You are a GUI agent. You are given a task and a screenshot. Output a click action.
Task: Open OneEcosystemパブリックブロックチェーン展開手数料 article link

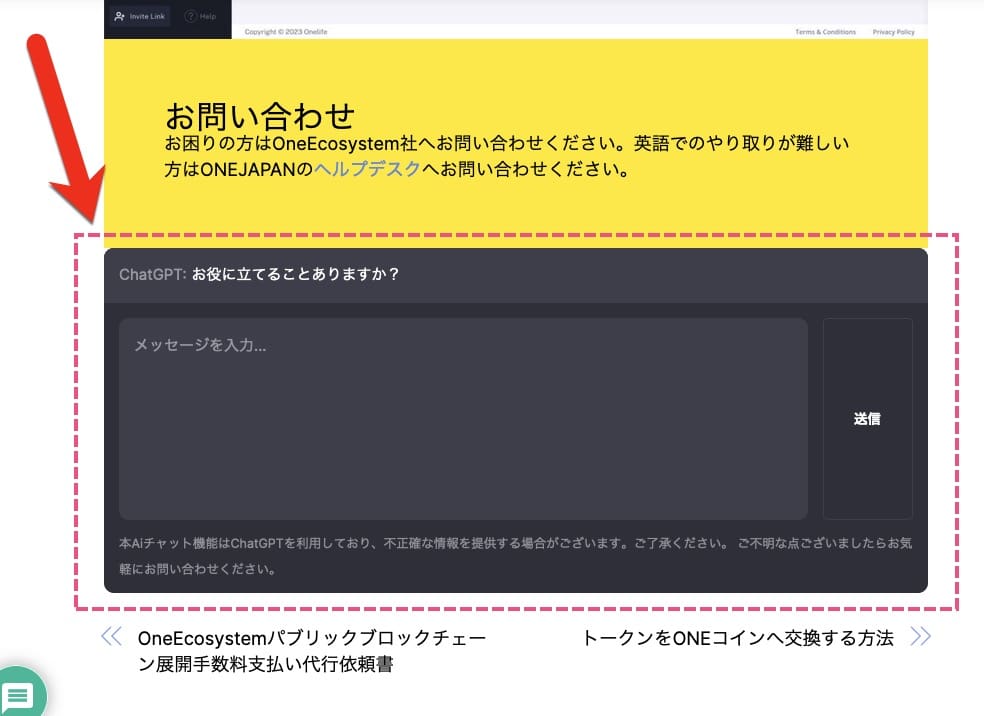click(312, 651)
